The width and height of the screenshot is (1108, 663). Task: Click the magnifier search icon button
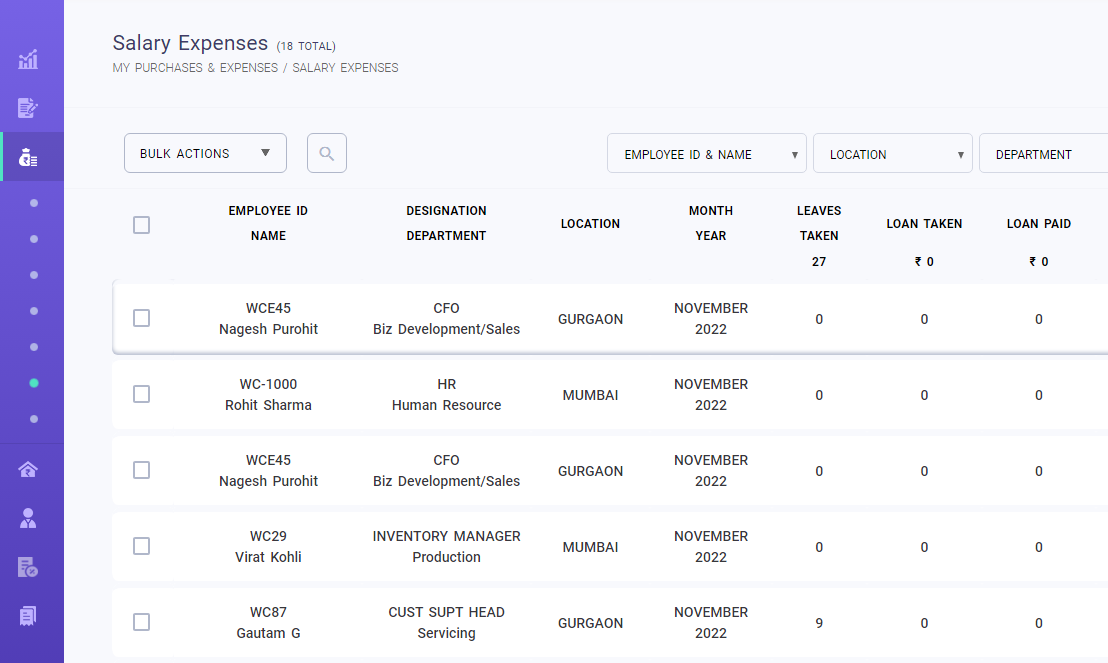pos(326,153)
